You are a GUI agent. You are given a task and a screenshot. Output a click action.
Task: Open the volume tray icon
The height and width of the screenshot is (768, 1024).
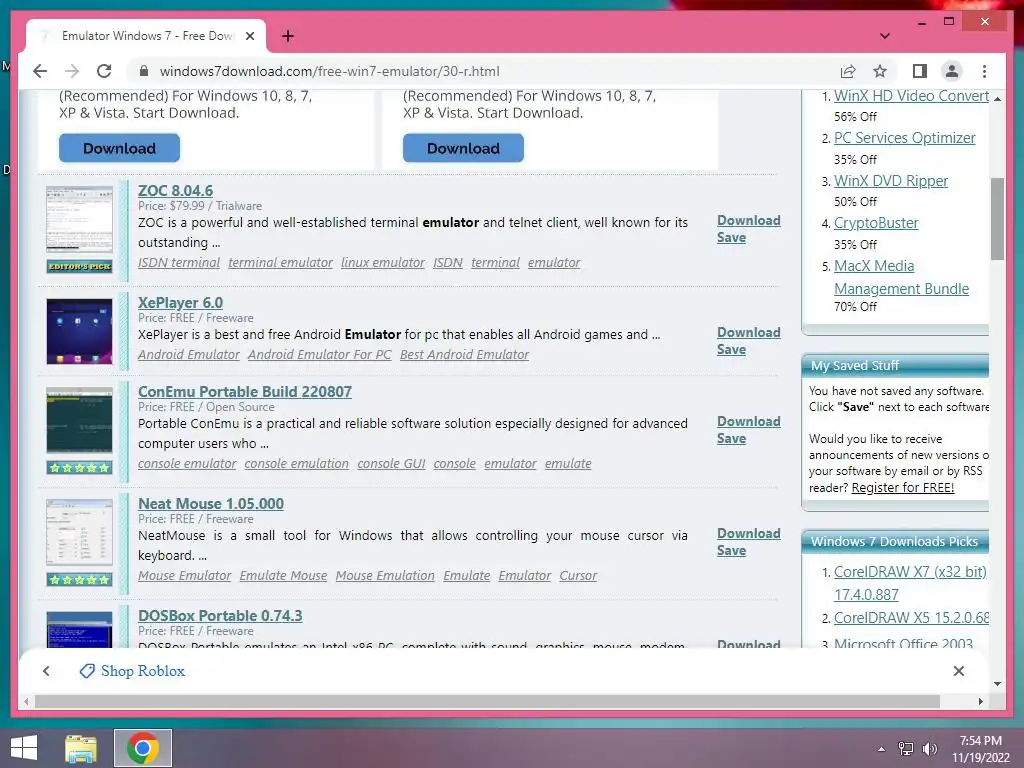929,749
